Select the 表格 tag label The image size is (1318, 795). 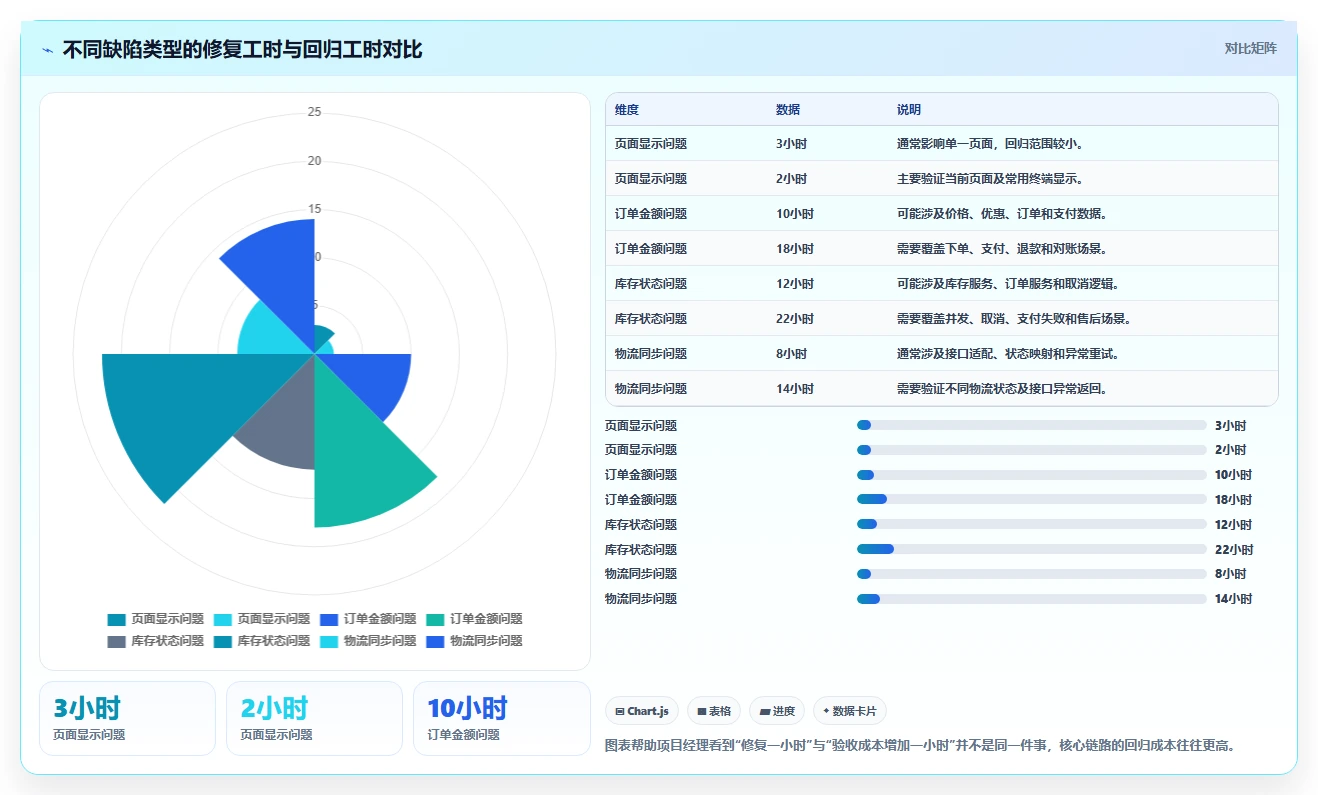click(x=720, y=712)
